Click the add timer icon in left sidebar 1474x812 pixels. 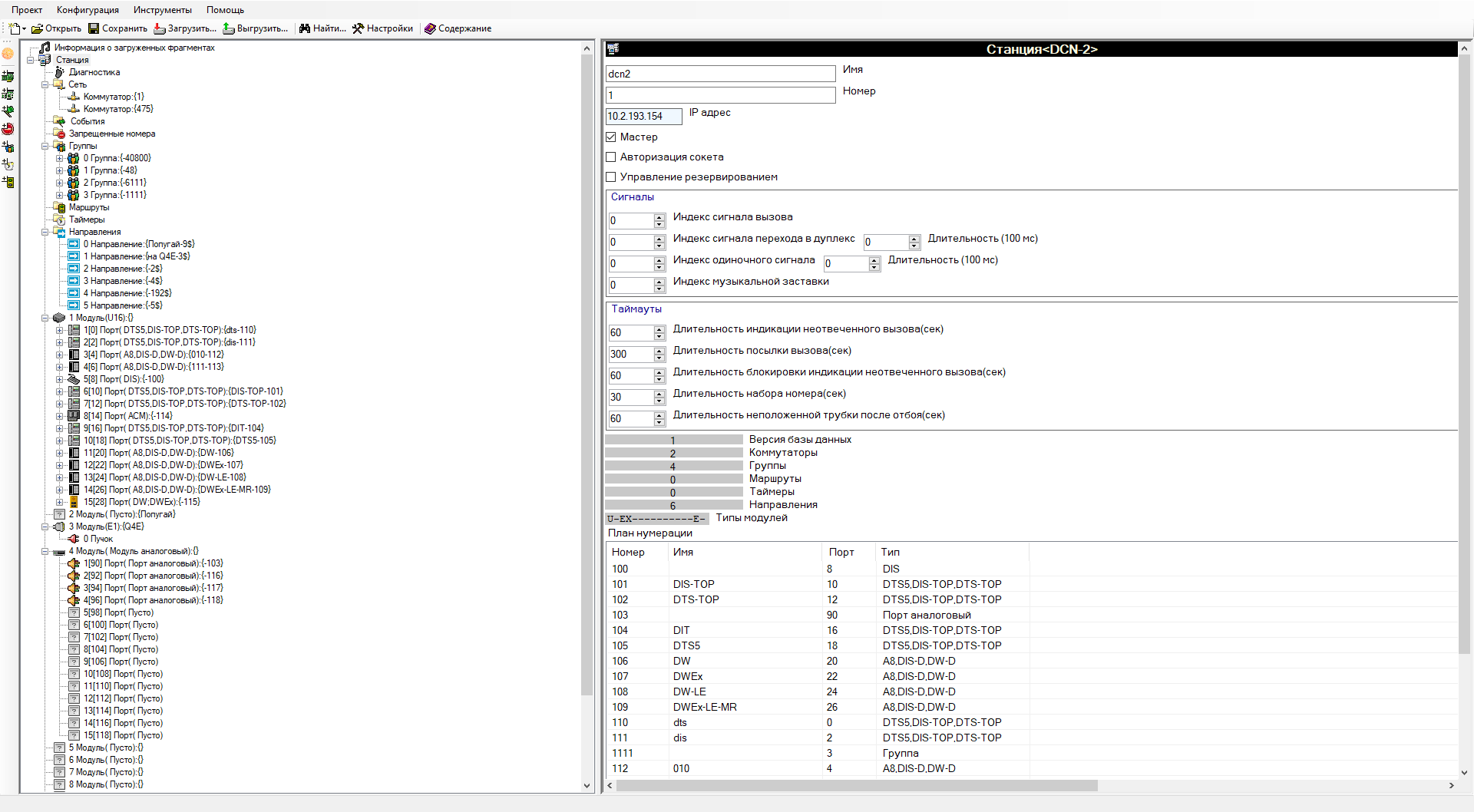coord(8,164)
